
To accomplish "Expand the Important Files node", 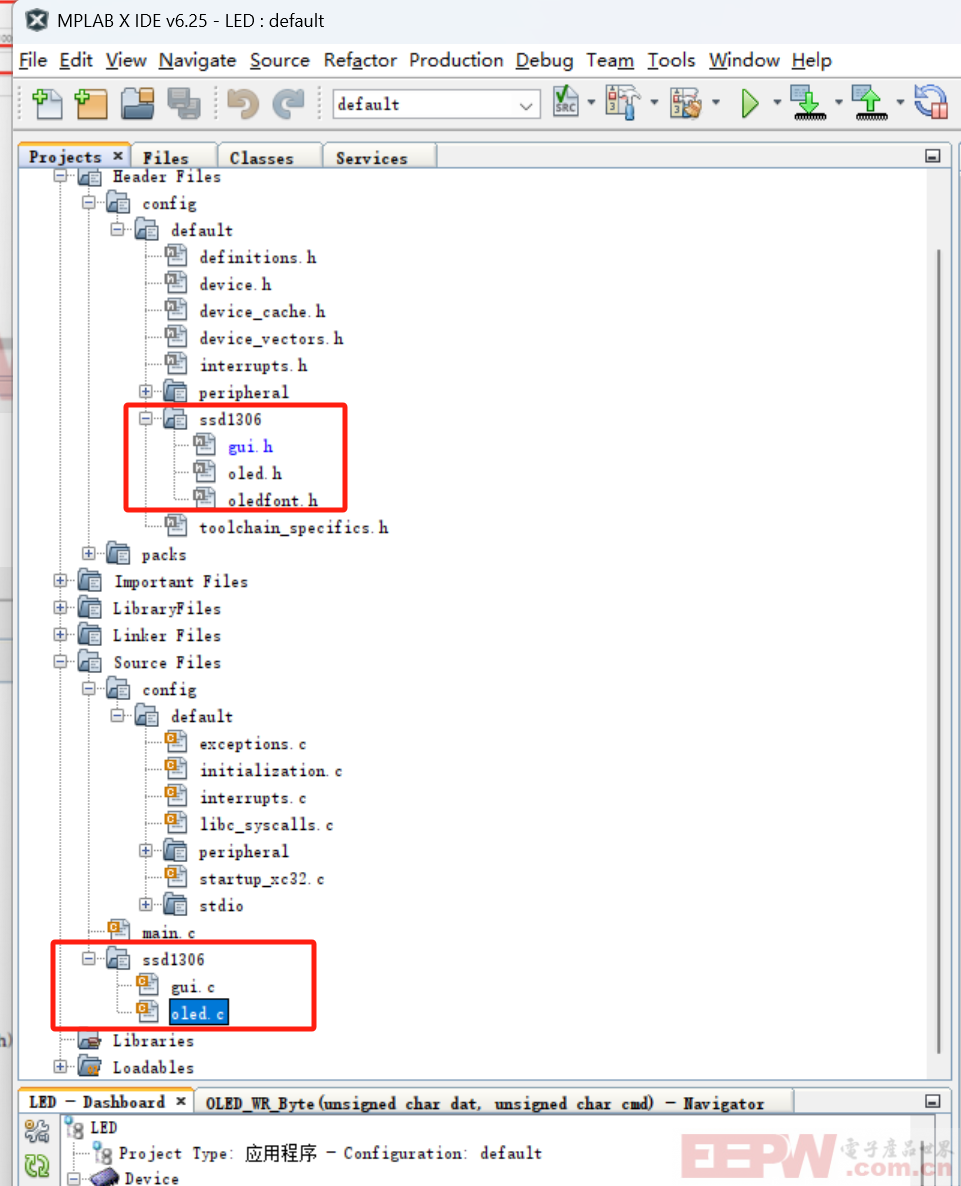I will [60, 581].
